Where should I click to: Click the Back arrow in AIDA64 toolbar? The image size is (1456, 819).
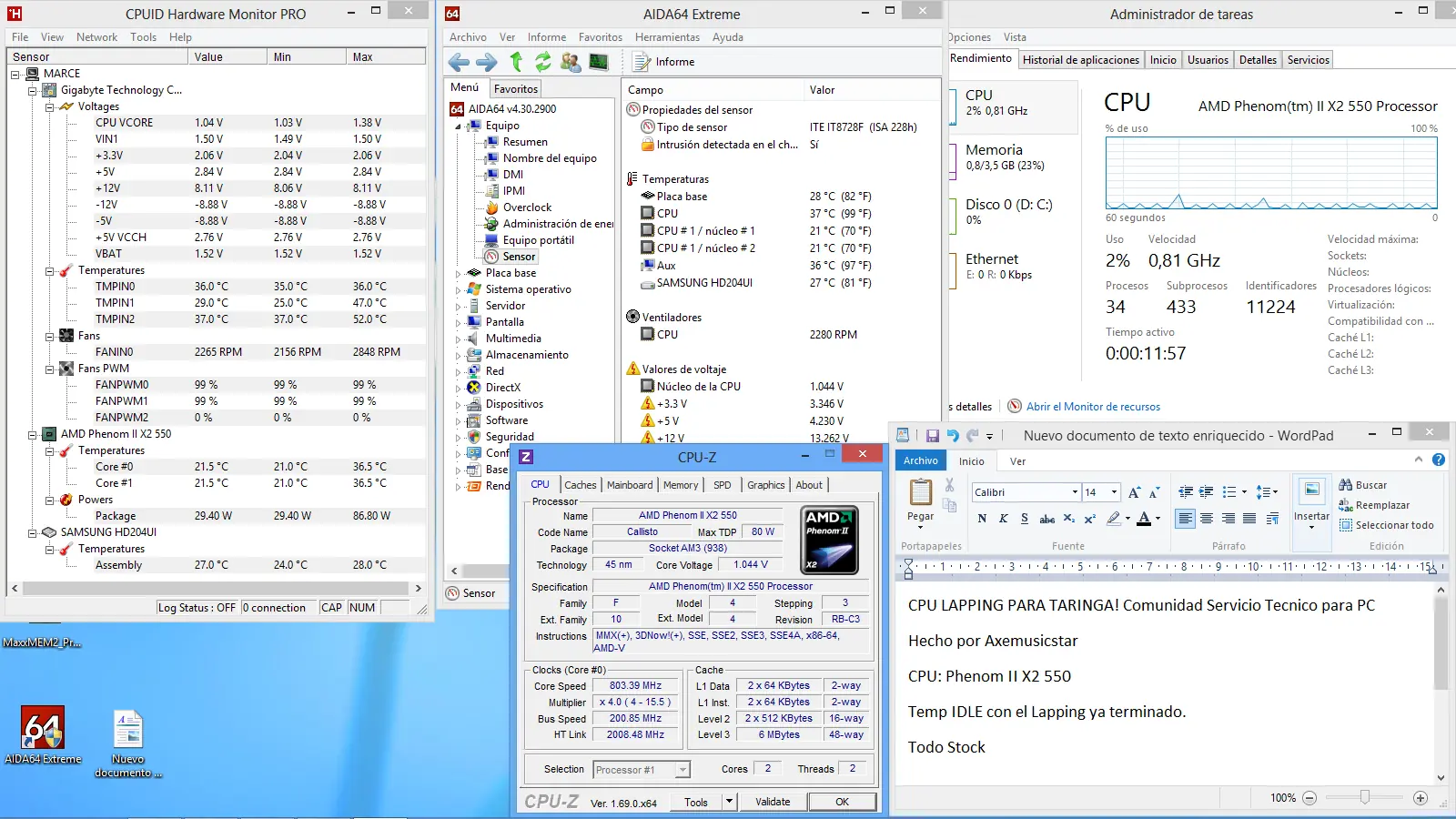(x=460, y=62)
